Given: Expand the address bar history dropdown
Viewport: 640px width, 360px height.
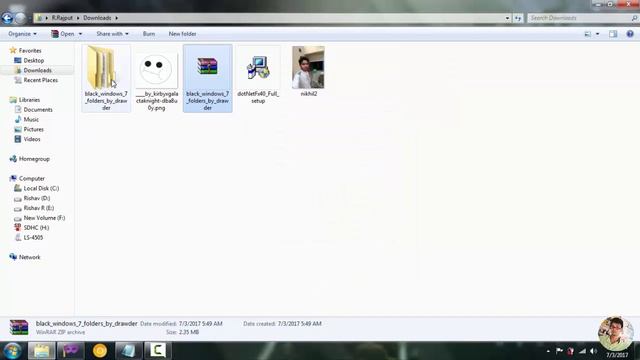Looking at the screenshot, I should pyautogui.click(x=507, y=18).
